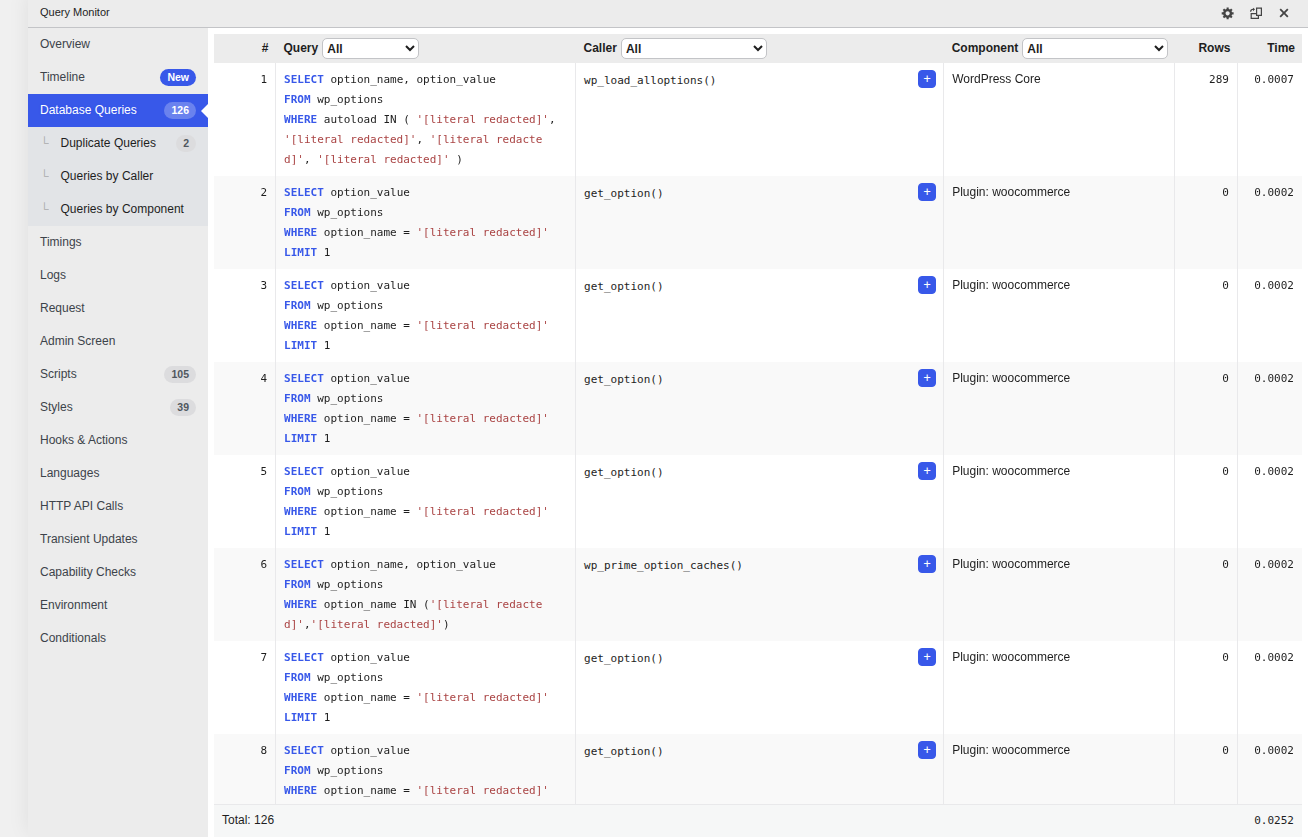The height and width of the screenshot is (837, 1308).
Task: Open the Styles panel
Action: (x=118, y=407)
